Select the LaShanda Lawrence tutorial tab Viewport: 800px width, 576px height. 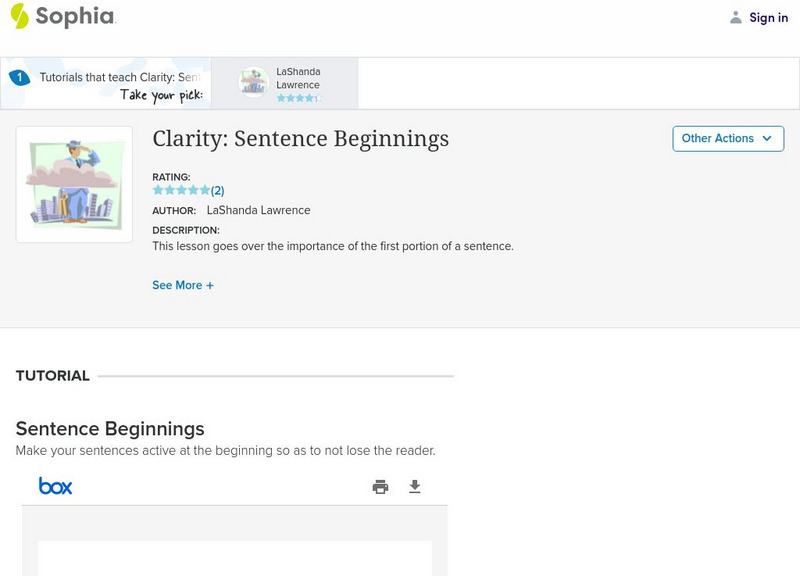[297, 83]
